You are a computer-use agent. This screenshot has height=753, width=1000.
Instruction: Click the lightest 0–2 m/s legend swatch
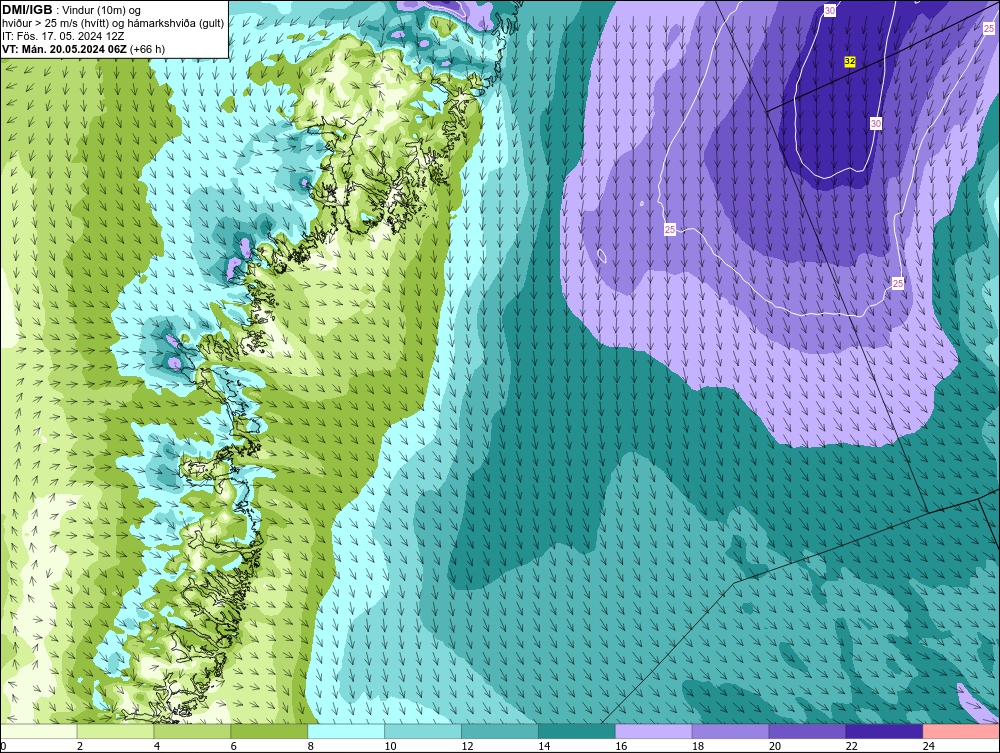(x=39, y=731)
